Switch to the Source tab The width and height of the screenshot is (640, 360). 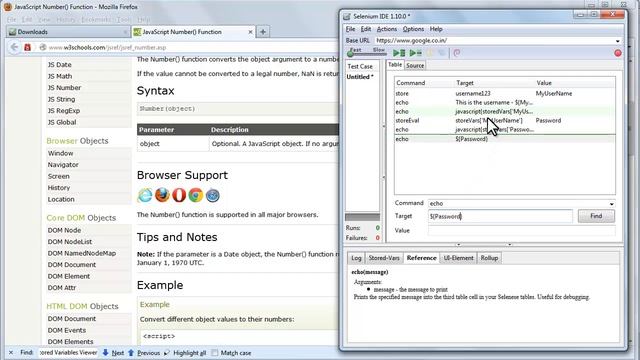click(415, 65)
